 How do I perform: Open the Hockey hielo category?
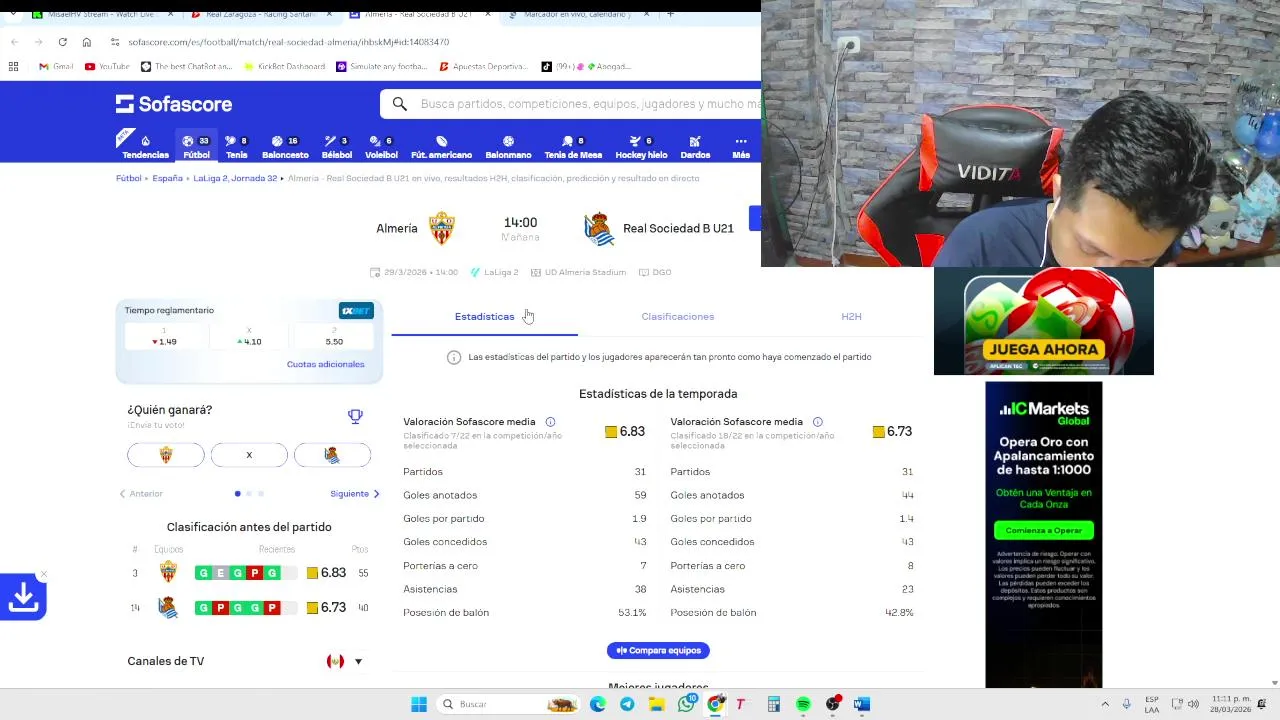pos(641,147)
